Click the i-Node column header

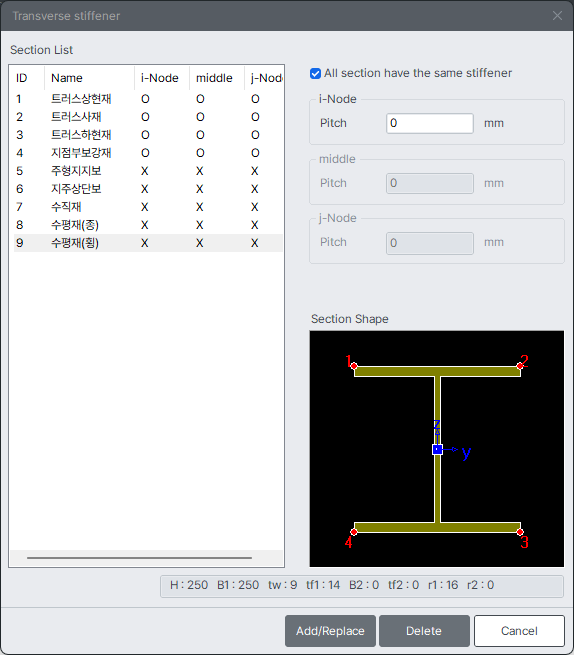(x=162, y=78)
